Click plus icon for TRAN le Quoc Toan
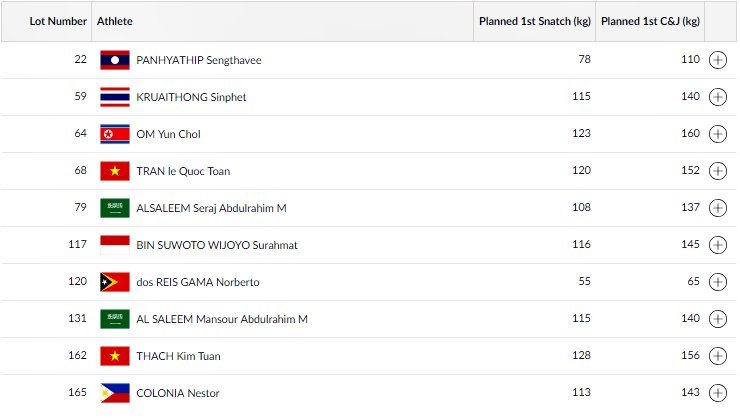This screenshot has height=418, width=740. 717,171
